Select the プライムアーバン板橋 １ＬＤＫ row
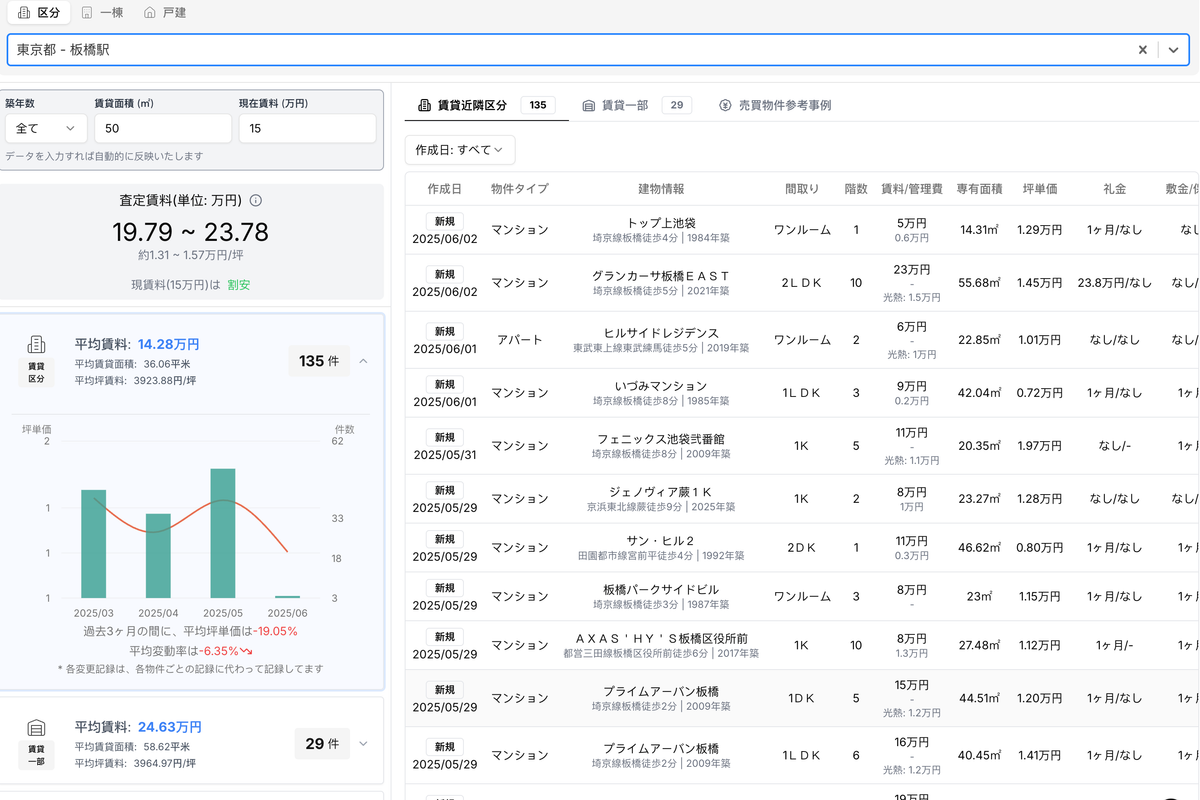Viewport: 1200px width, 800px height. [x=802, y=756]
